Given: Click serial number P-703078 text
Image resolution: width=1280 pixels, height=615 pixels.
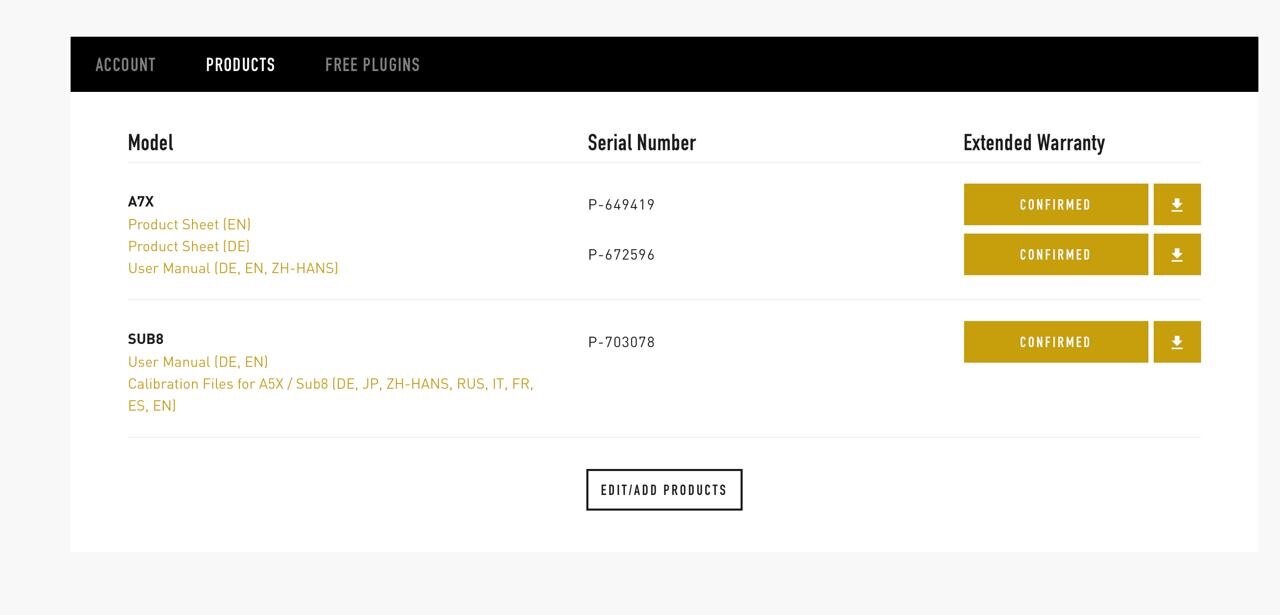Looking at the screenshot, I should tap(621, 342).
